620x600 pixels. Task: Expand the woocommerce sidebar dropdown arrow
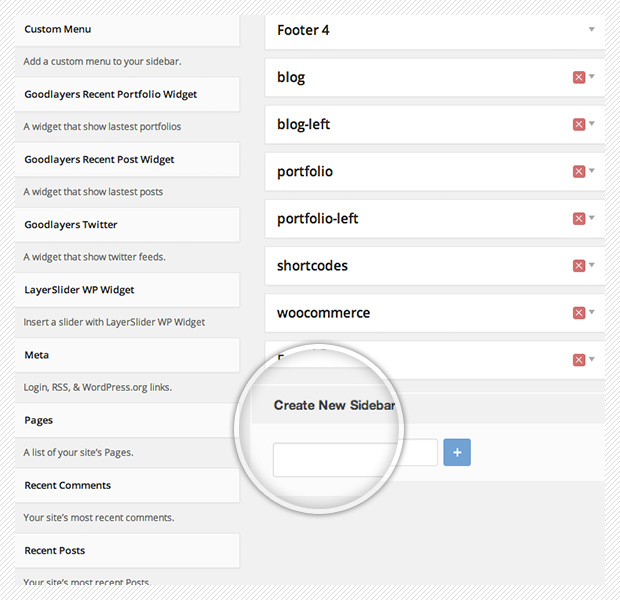coord(592,313)
